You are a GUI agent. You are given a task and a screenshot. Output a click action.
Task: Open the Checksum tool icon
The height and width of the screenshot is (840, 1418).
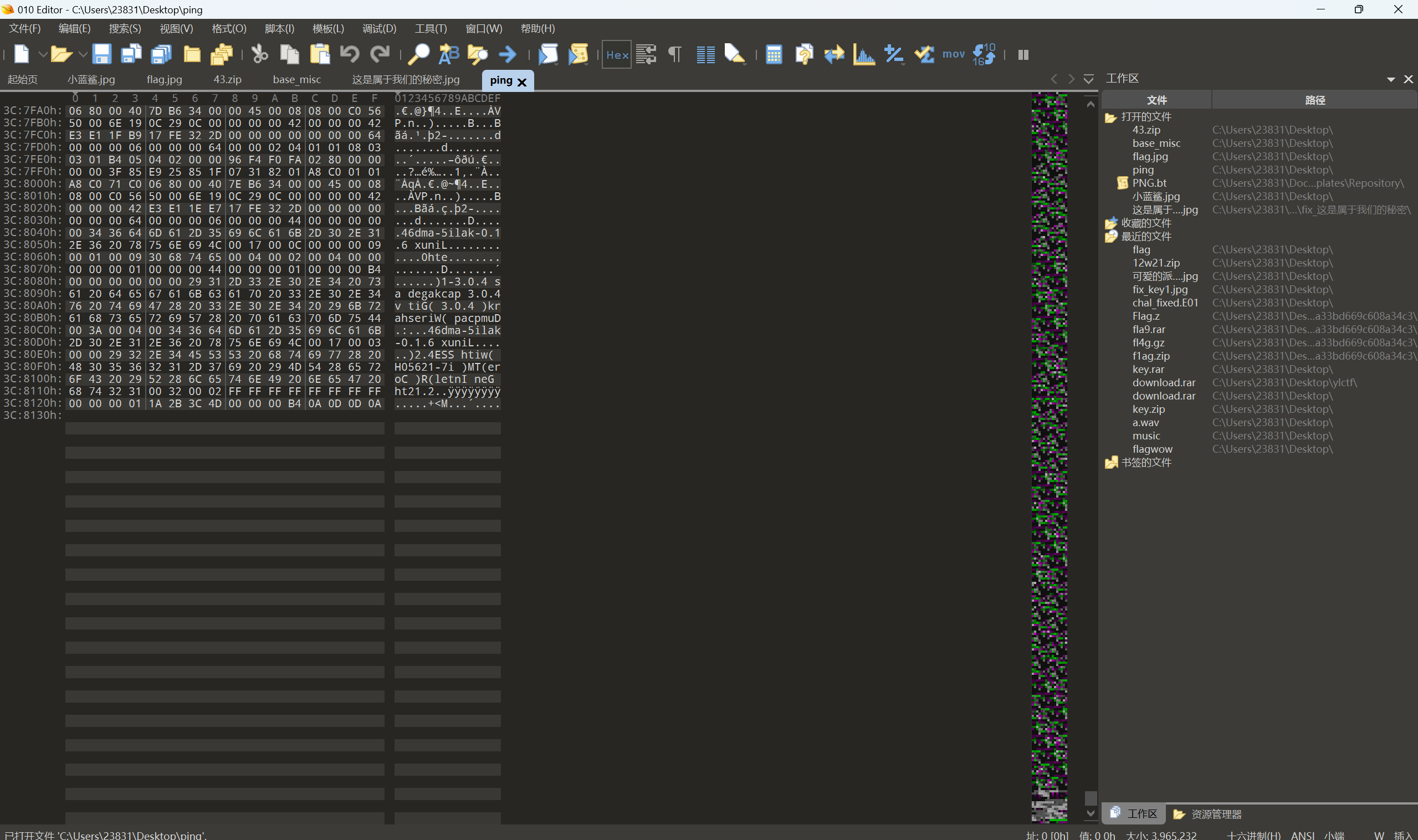(x=924, y=54)
